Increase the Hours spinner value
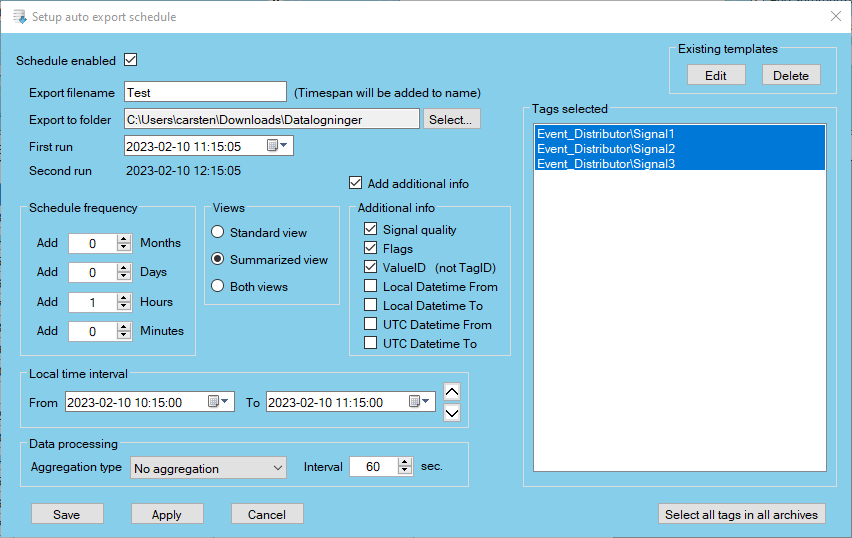Screen dimensions: 852x538 [x=124, y=297]
